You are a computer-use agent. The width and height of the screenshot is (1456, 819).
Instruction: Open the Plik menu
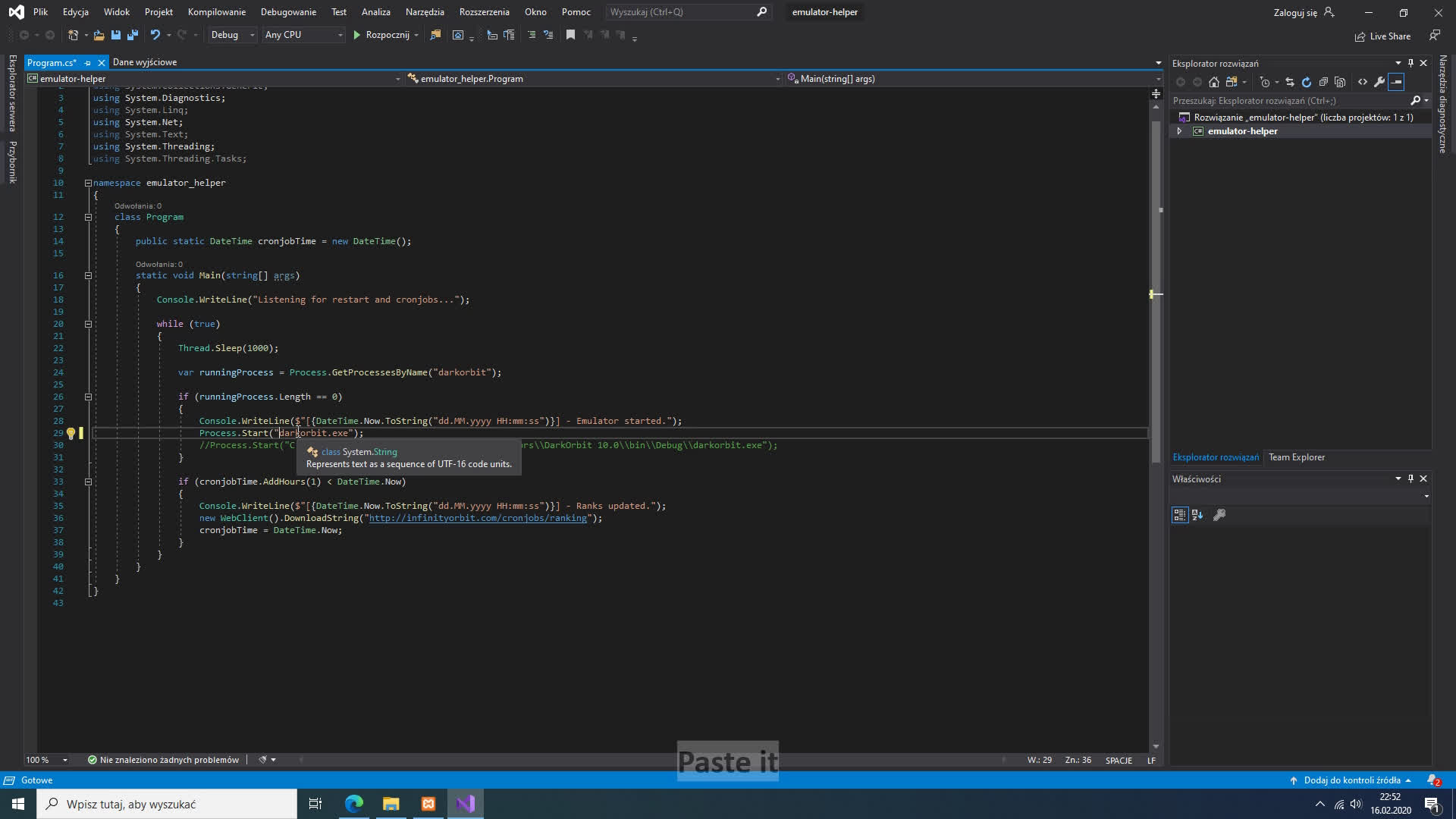tap(41, 12)
